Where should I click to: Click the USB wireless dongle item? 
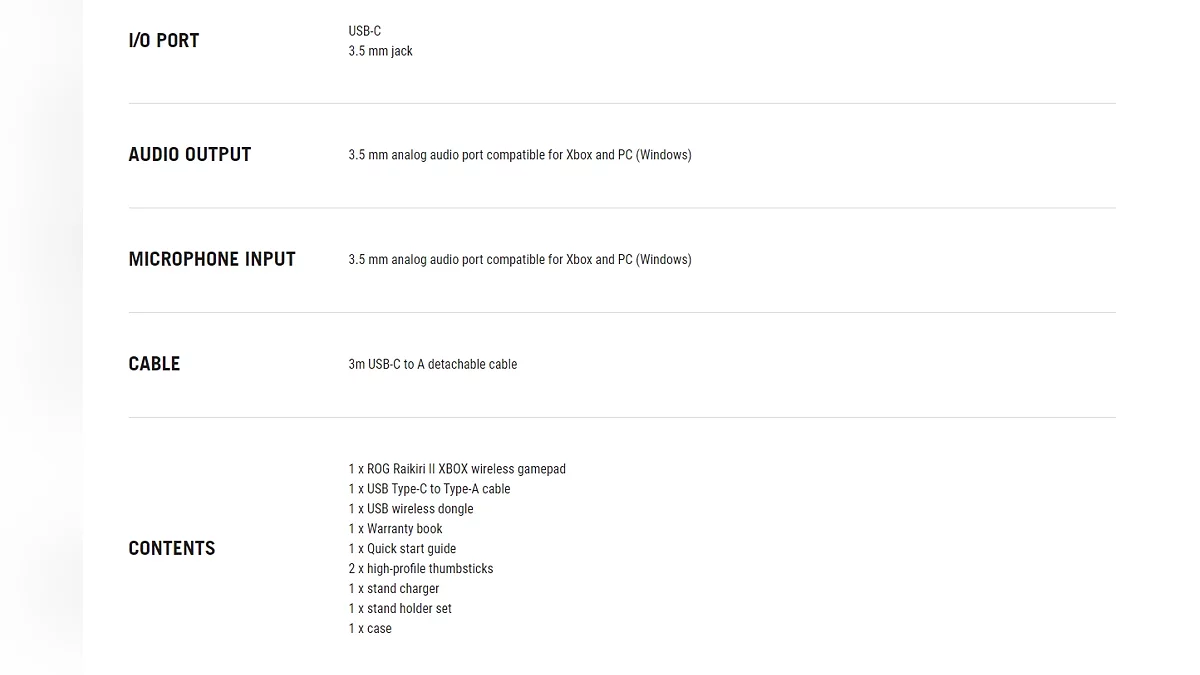pos(411,509)
